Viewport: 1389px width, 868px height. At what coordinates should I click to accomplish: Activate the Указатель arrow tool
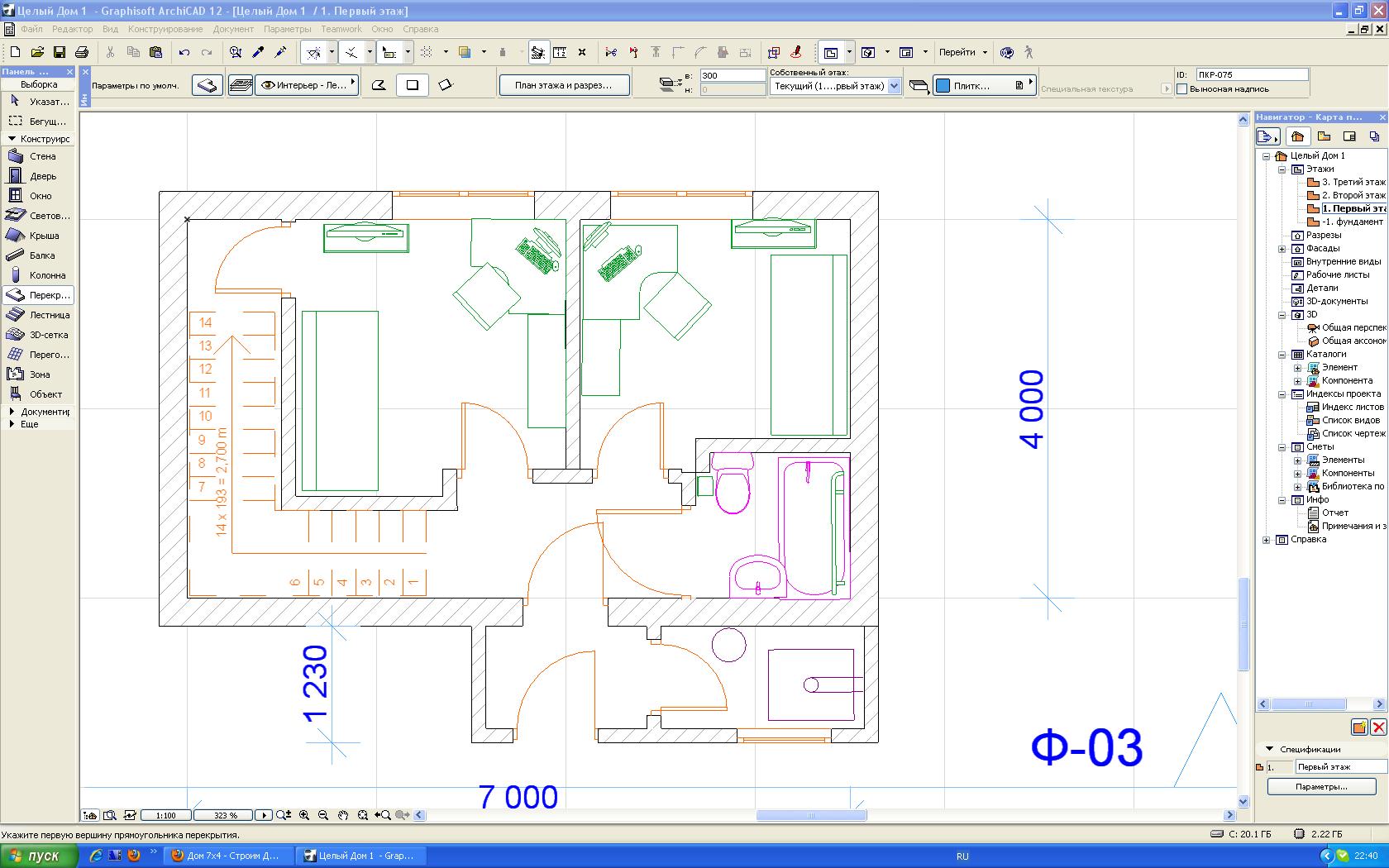coord(38,102)
